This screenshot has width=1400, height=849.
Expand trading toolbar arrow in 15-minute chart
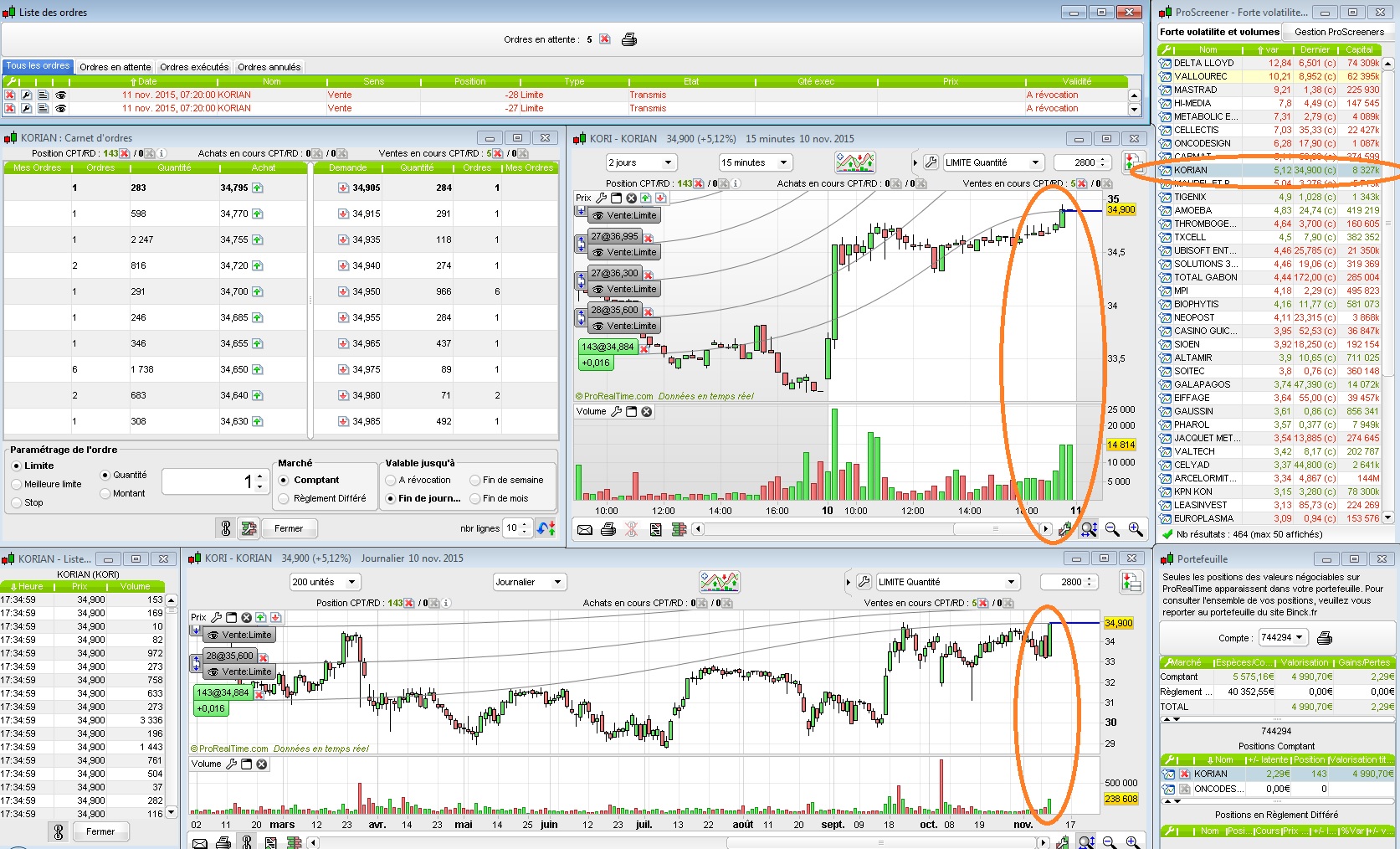coord(915,162)
